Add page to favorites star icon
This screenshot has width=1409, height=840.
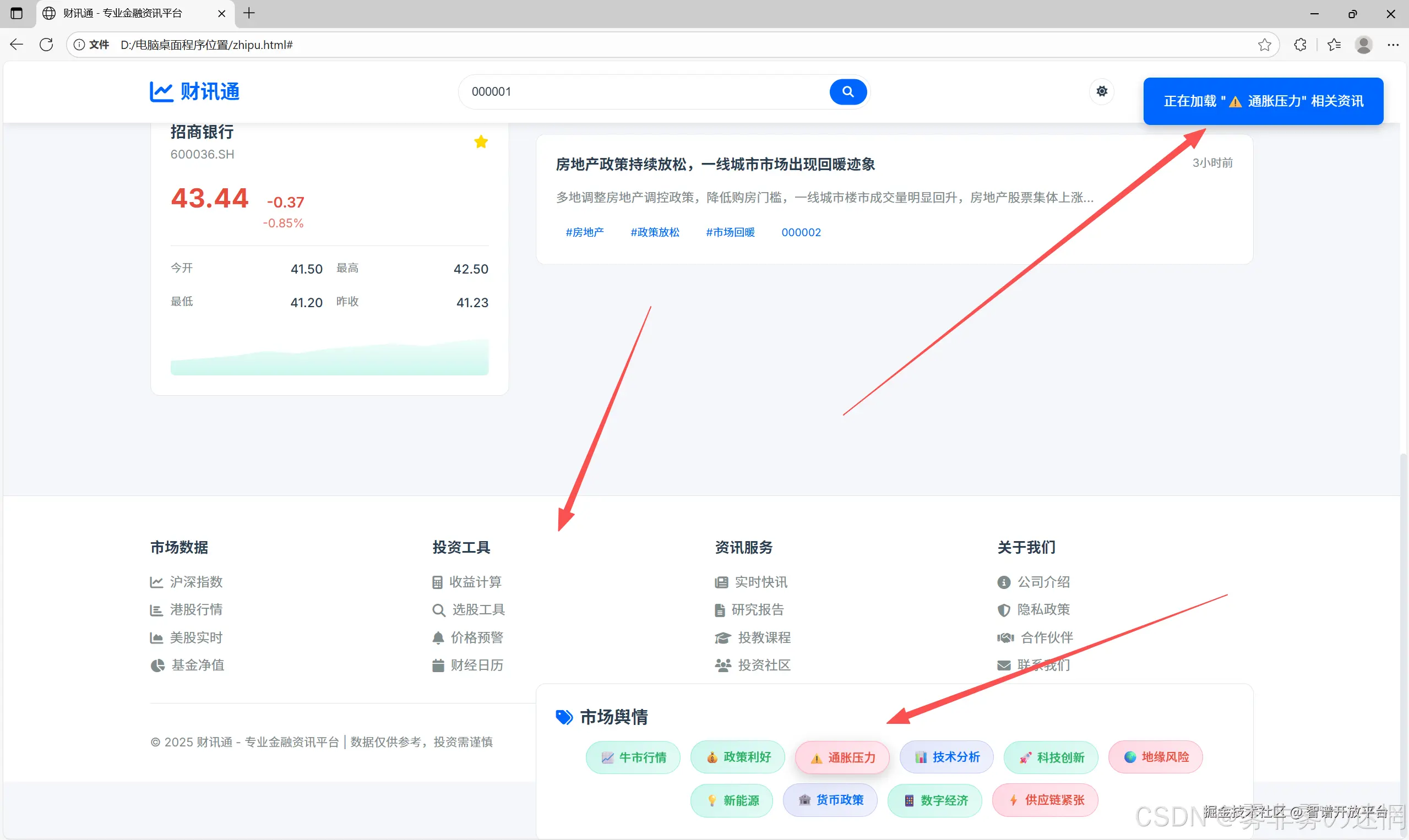tap(1264, 45)
